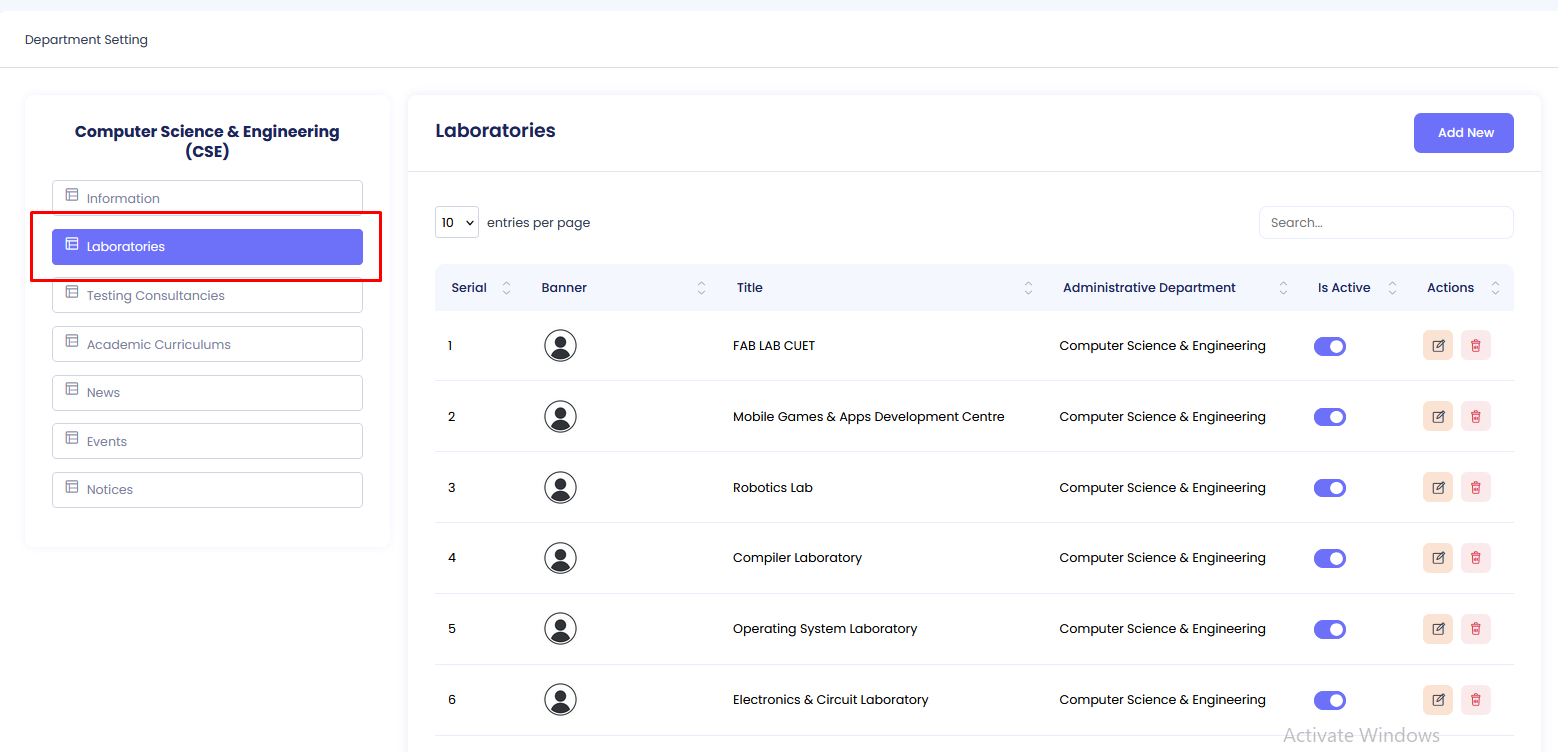Click banner avatar of FAB LAB CUET
Image resolution: width=1558 pixels, height=752 pixels.
coord(560,346)
